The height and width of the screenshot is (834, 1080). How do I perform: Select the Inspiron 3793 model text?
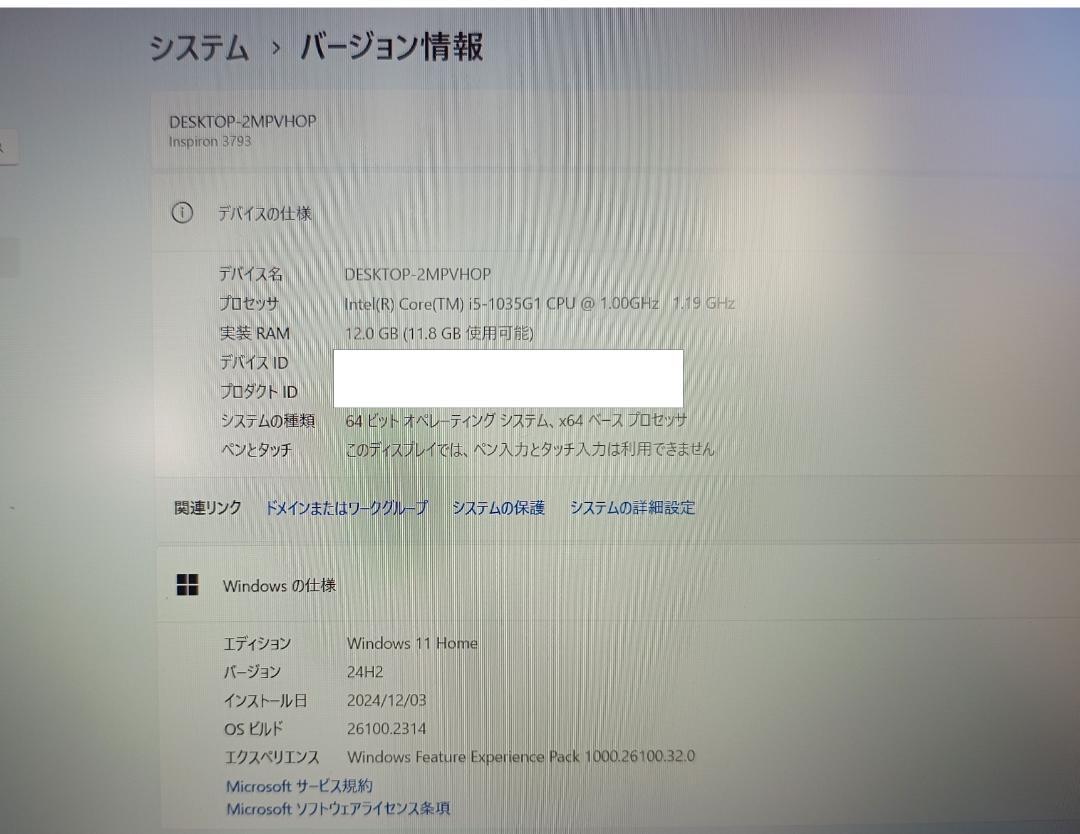210,142
